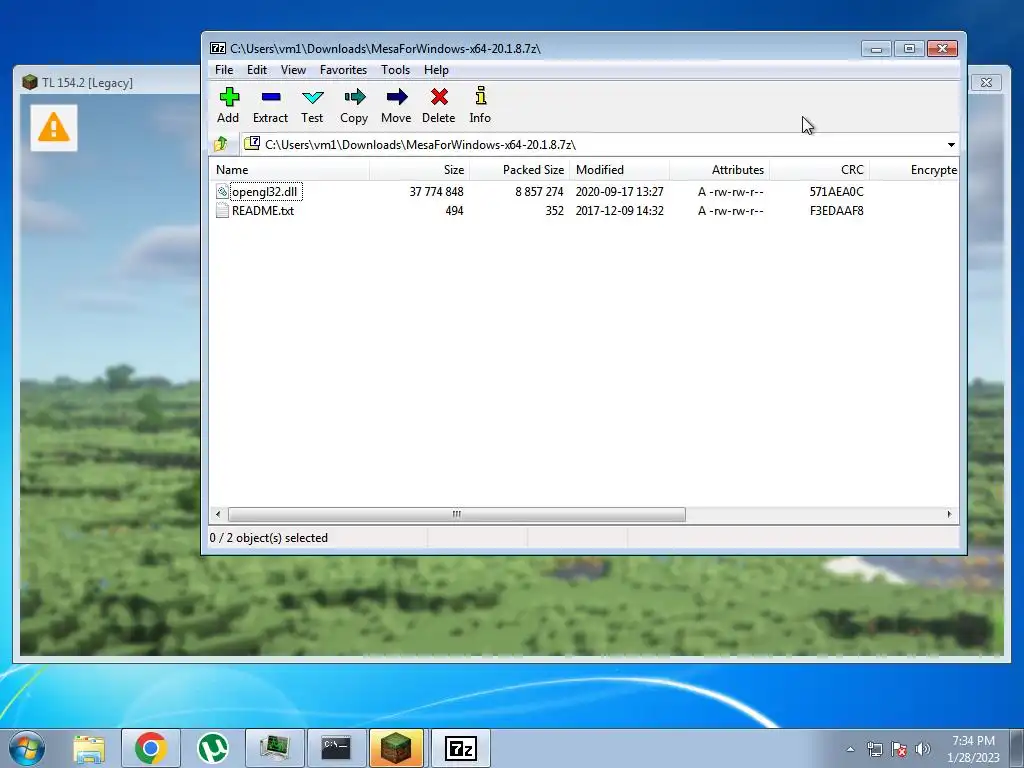Sort by Name column header
This screenshot has width=1024, height=768.
(289, 170)
